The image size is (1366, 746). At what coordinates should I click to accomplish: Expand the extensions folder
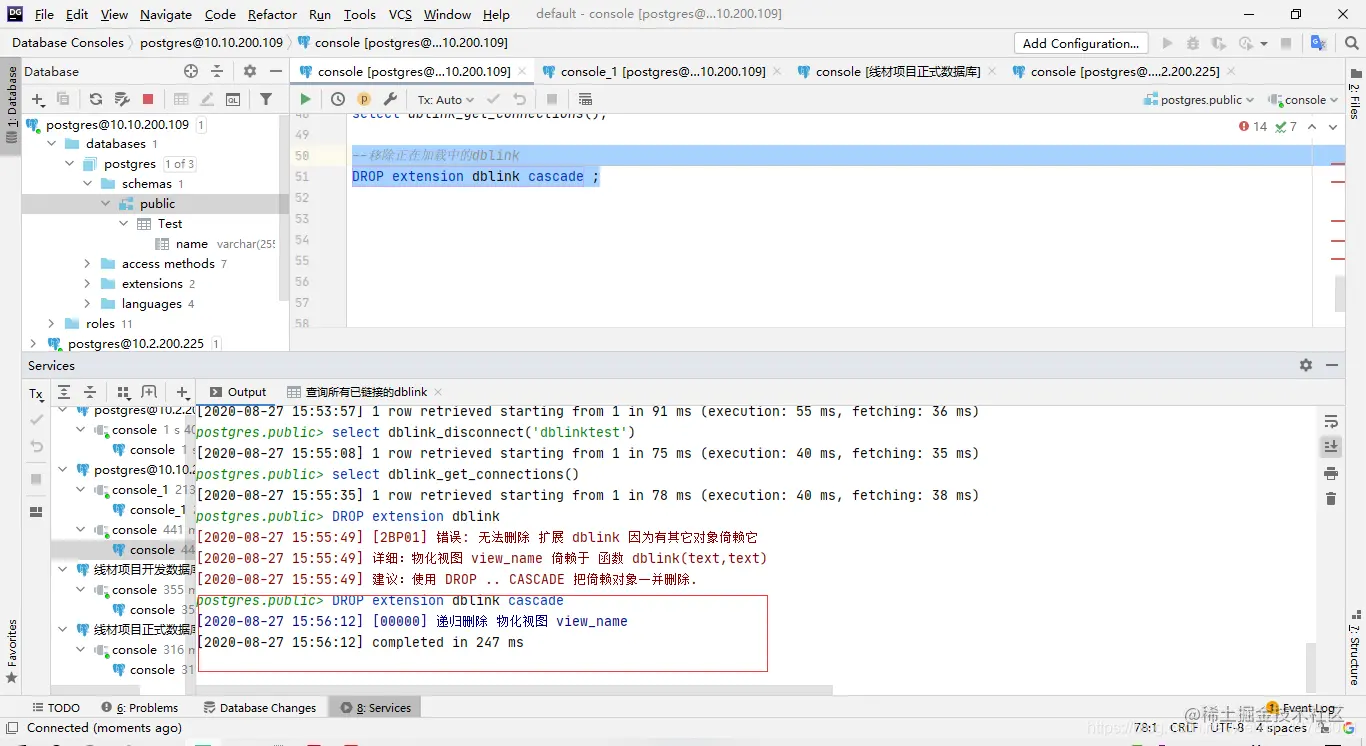[87, 283]
